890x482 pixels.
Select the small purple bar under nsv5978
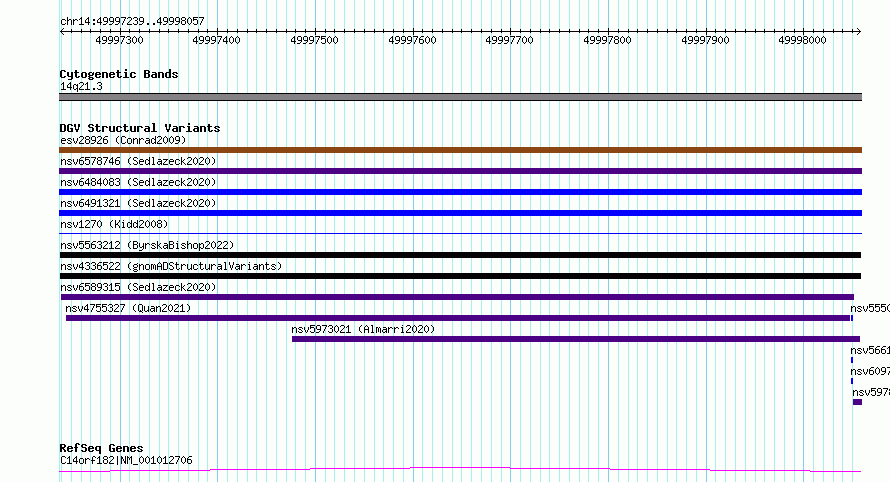pos(857,402)
